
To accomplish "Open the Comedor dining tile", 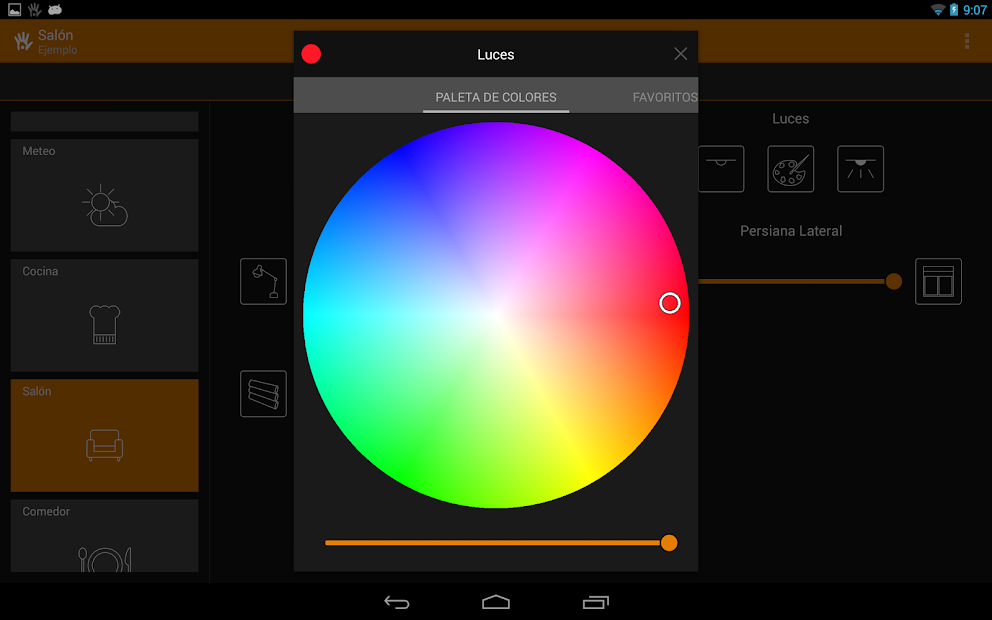I will click(104, 536).
